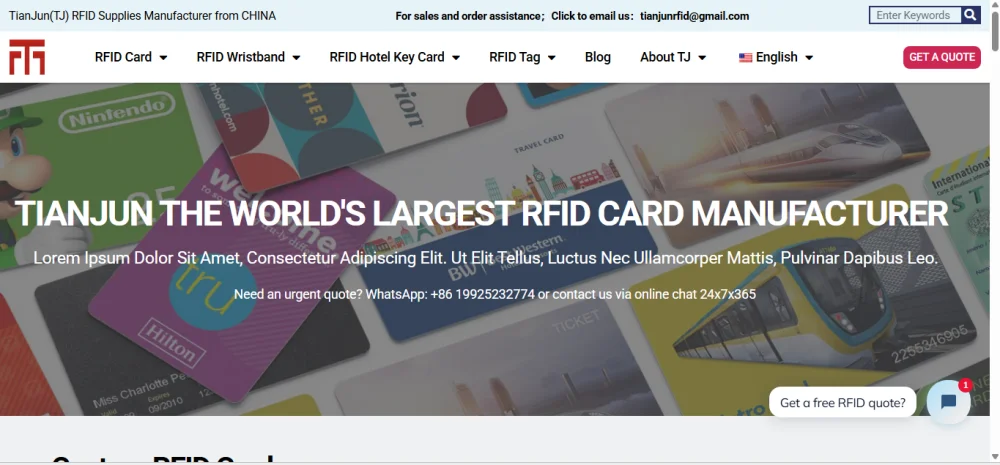The image size is (1000, 465).
Task: Expand the RFID Card dropdown arrow
Action: click(163, 57)
